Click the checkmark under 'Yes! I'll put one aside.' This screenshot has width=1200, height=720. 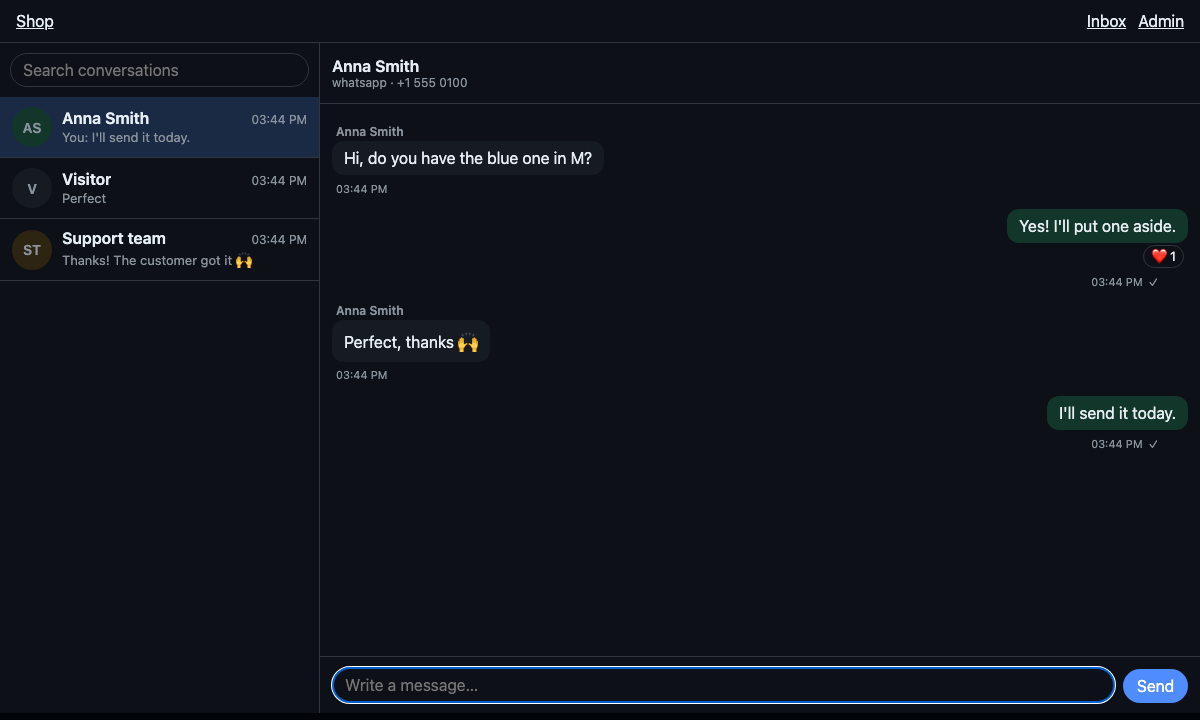click(x=1153, y=282)
